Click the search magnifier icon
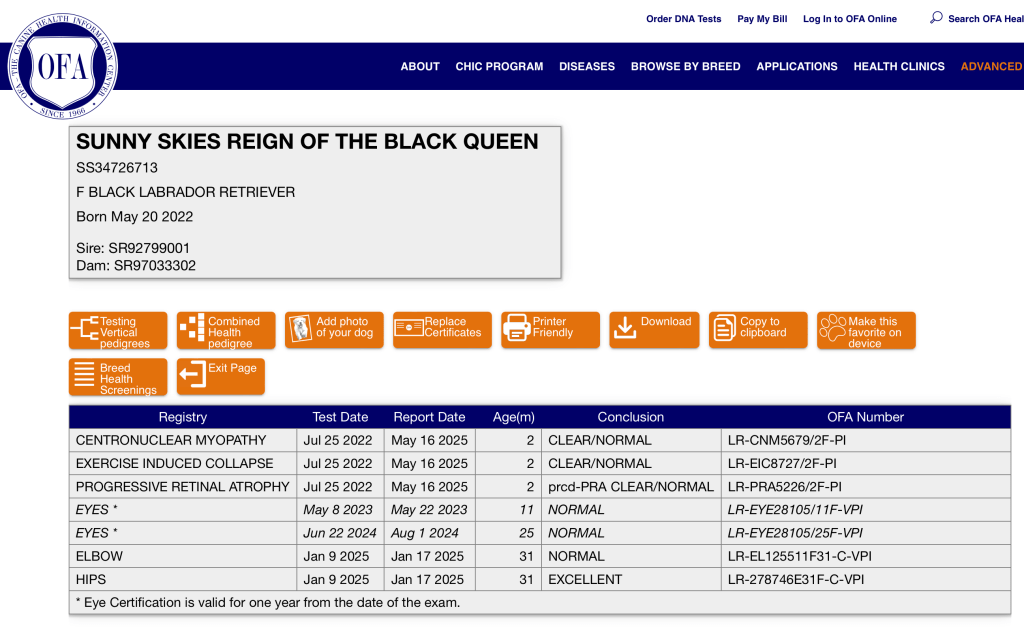The height and width of the screenshot is (629, 1024). click(x=936, y=18)
